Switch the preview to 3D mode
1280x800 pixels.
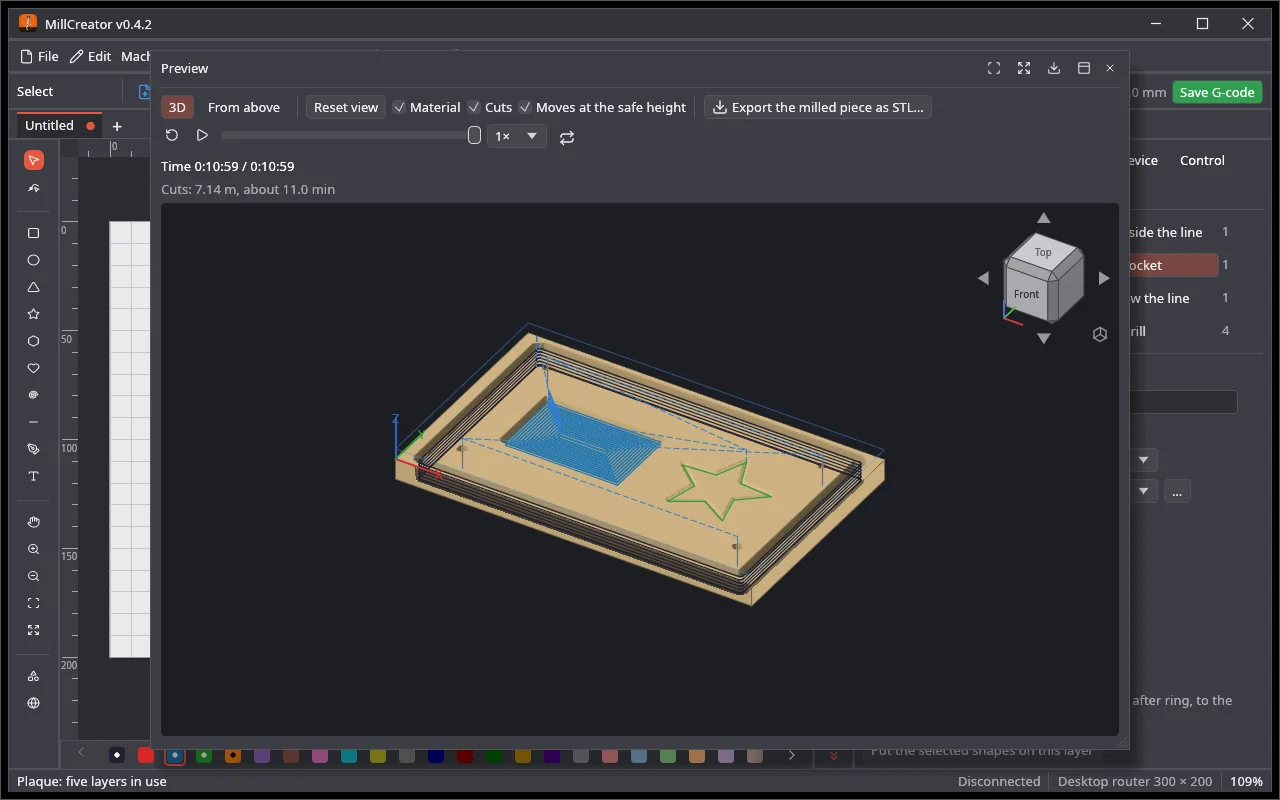click(x=177, y=107)
